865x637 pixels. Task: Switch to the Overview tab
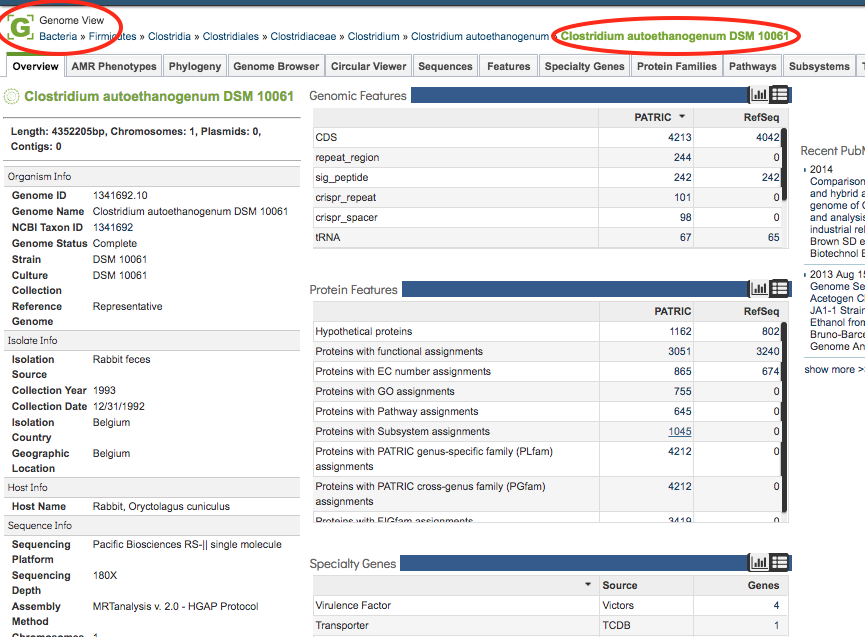[x=35, y=66]
